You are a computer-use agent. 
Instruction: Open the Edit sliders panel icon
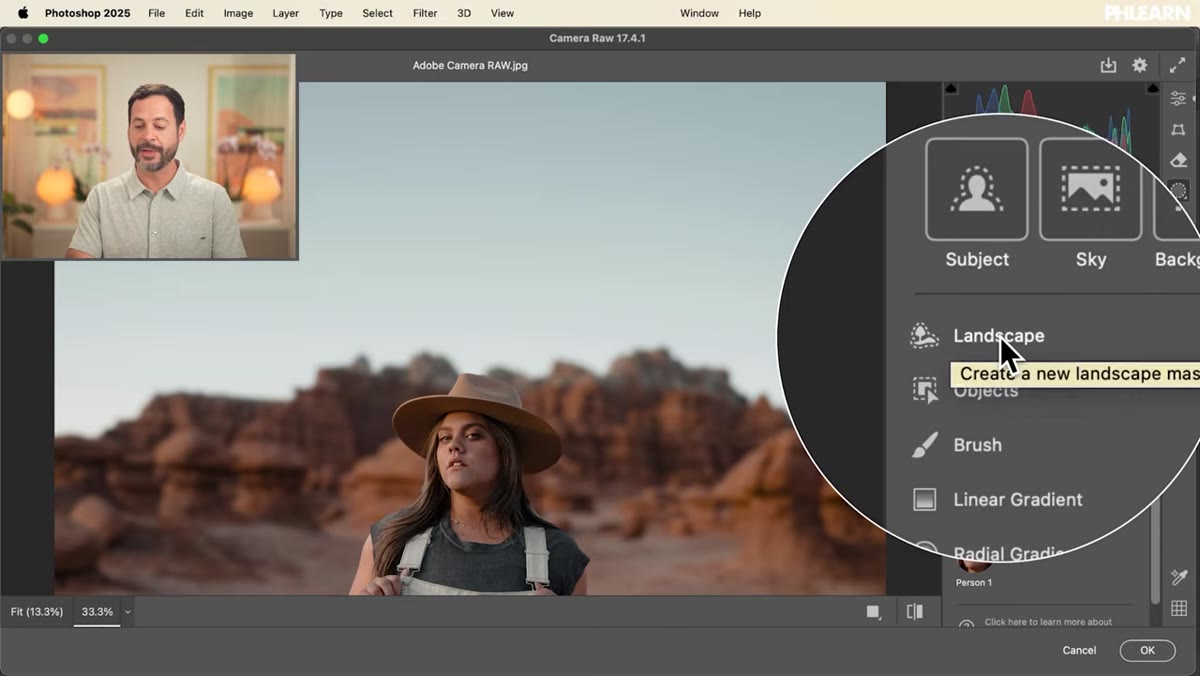pyautogui.click(x=1179, y=98)
